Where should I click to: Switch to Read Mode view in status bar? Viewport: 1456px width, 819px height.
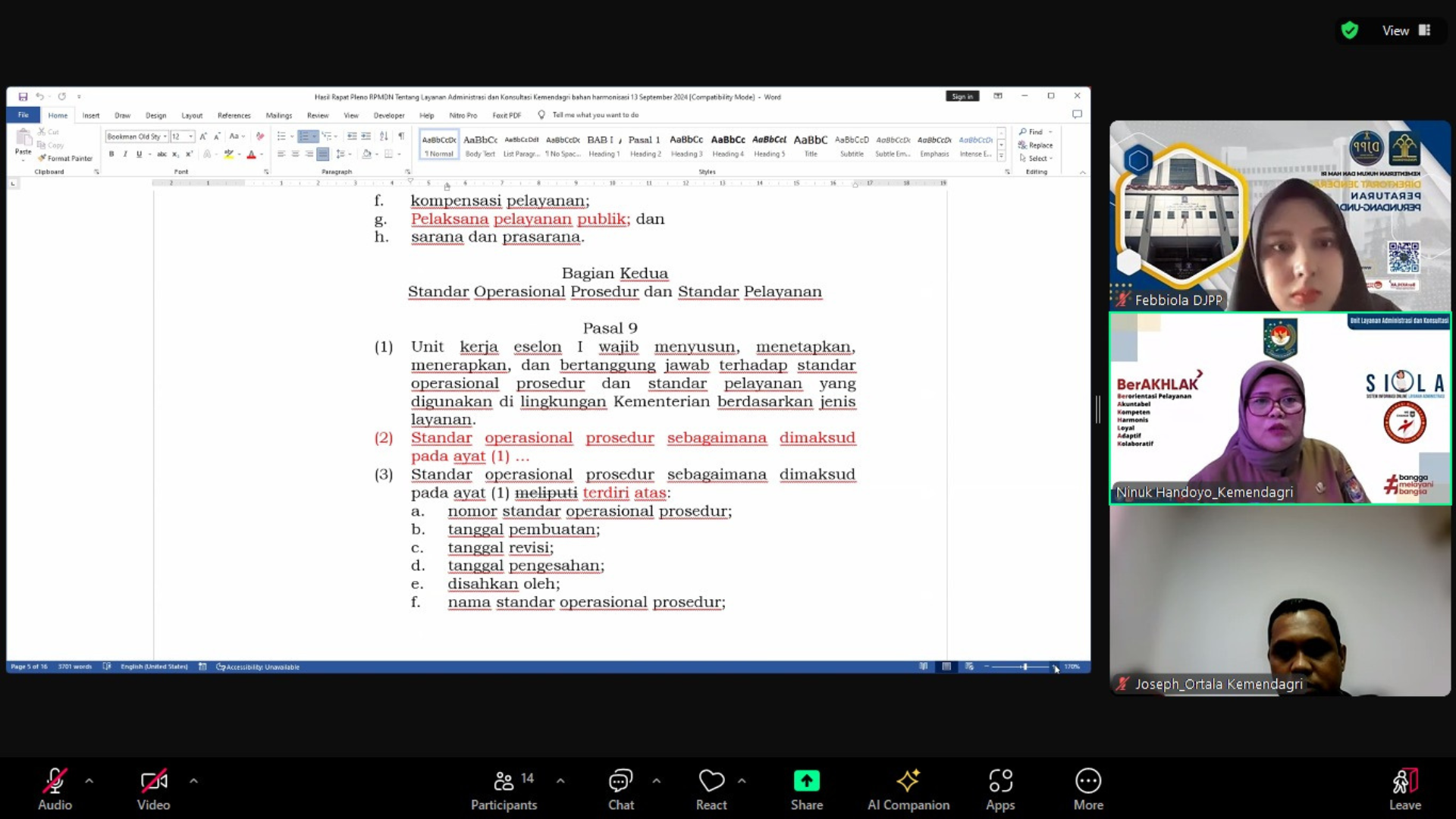point(923,667)
